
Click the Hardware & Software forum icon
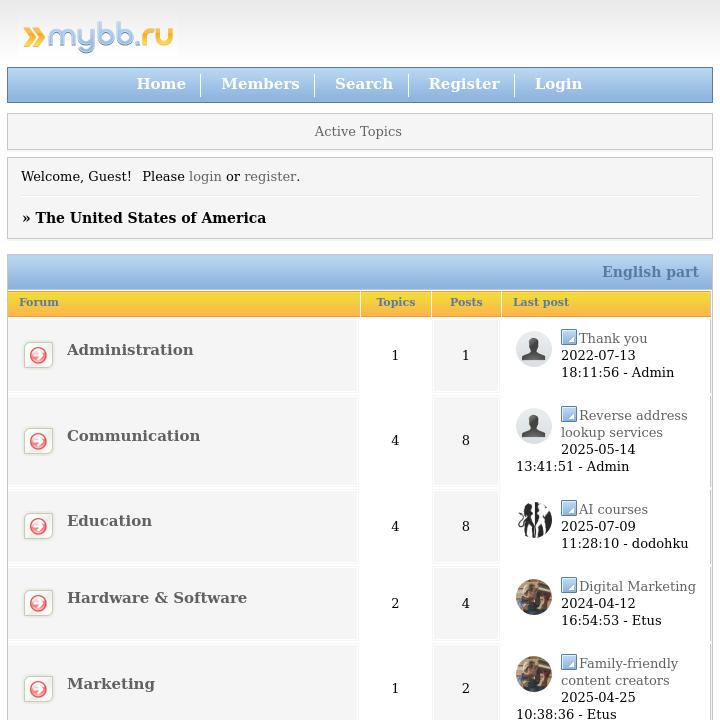(38, 603)
